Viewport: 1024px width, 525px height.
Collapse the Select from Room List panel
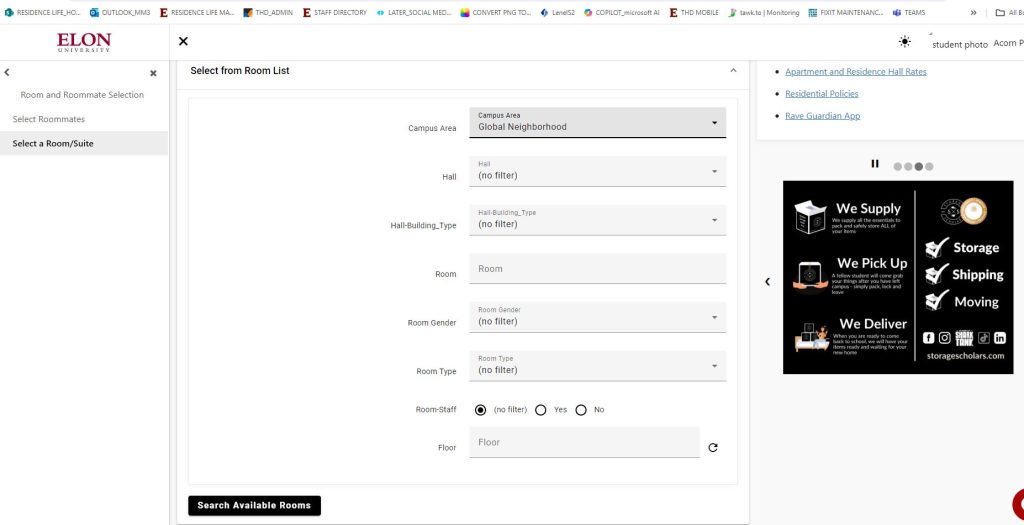733,71
